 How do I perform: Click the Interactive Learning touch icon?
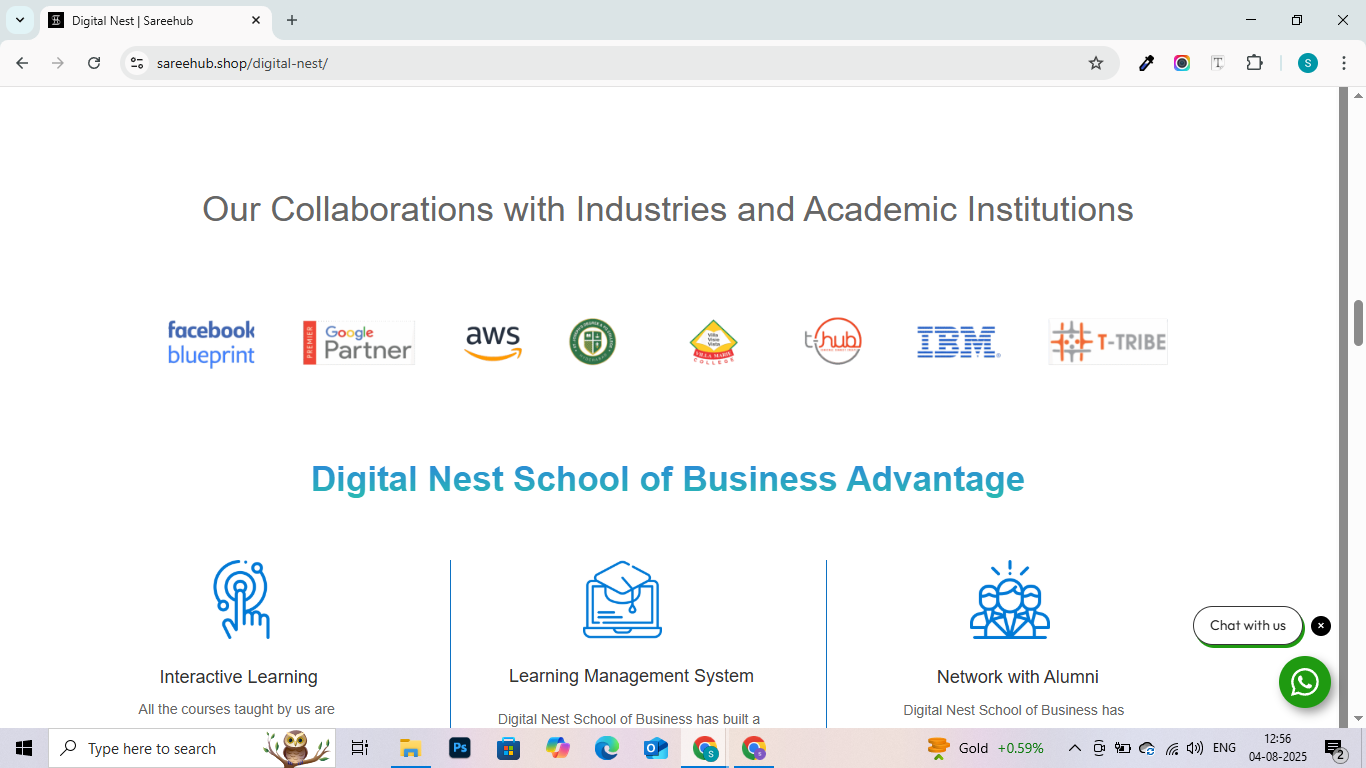pyautogui.click(x=241, y=599)
